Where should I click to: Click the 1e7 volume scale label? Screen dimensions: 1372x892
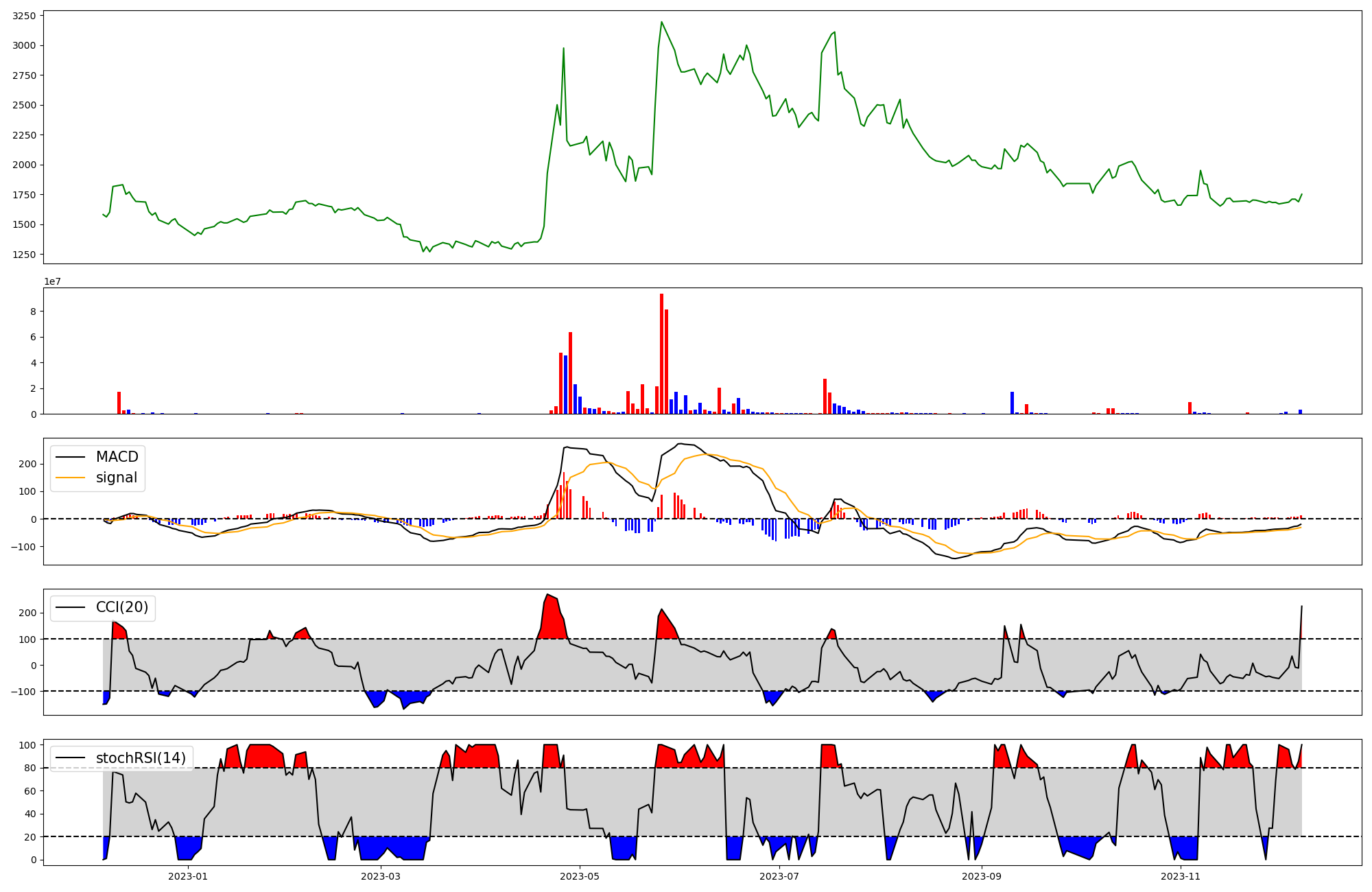point(52,281)
